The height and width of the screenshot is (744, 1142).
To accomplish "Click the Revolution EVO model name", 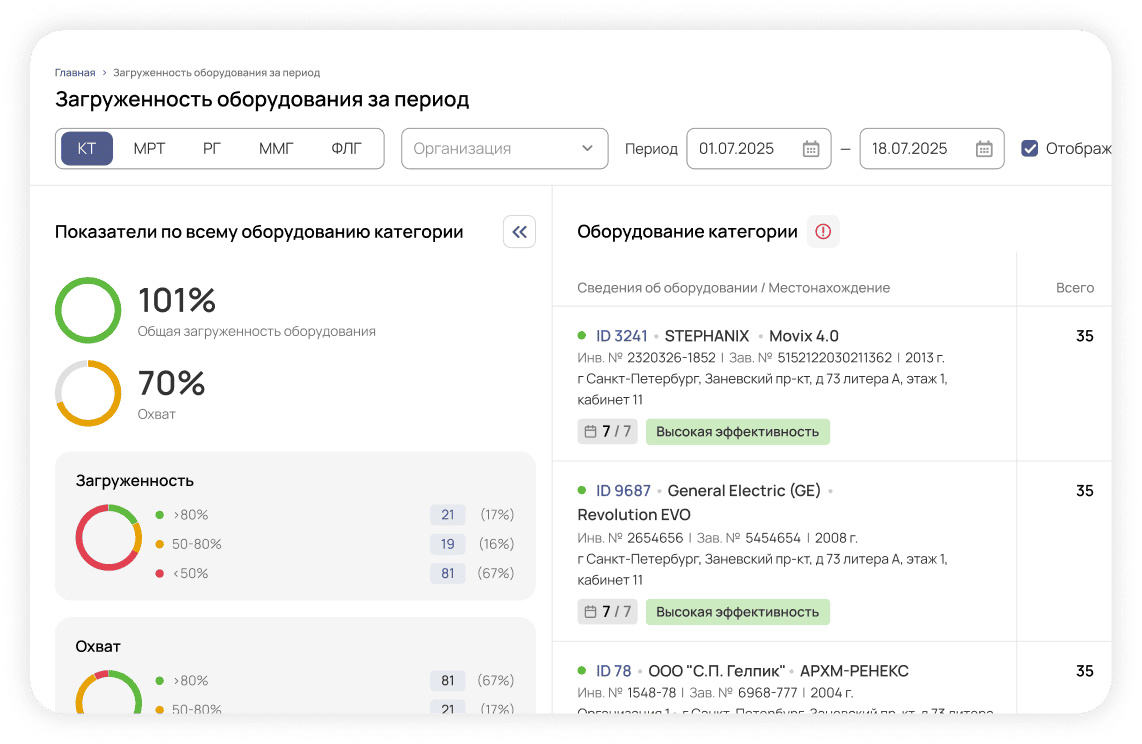I will click(x=634, y=515).
